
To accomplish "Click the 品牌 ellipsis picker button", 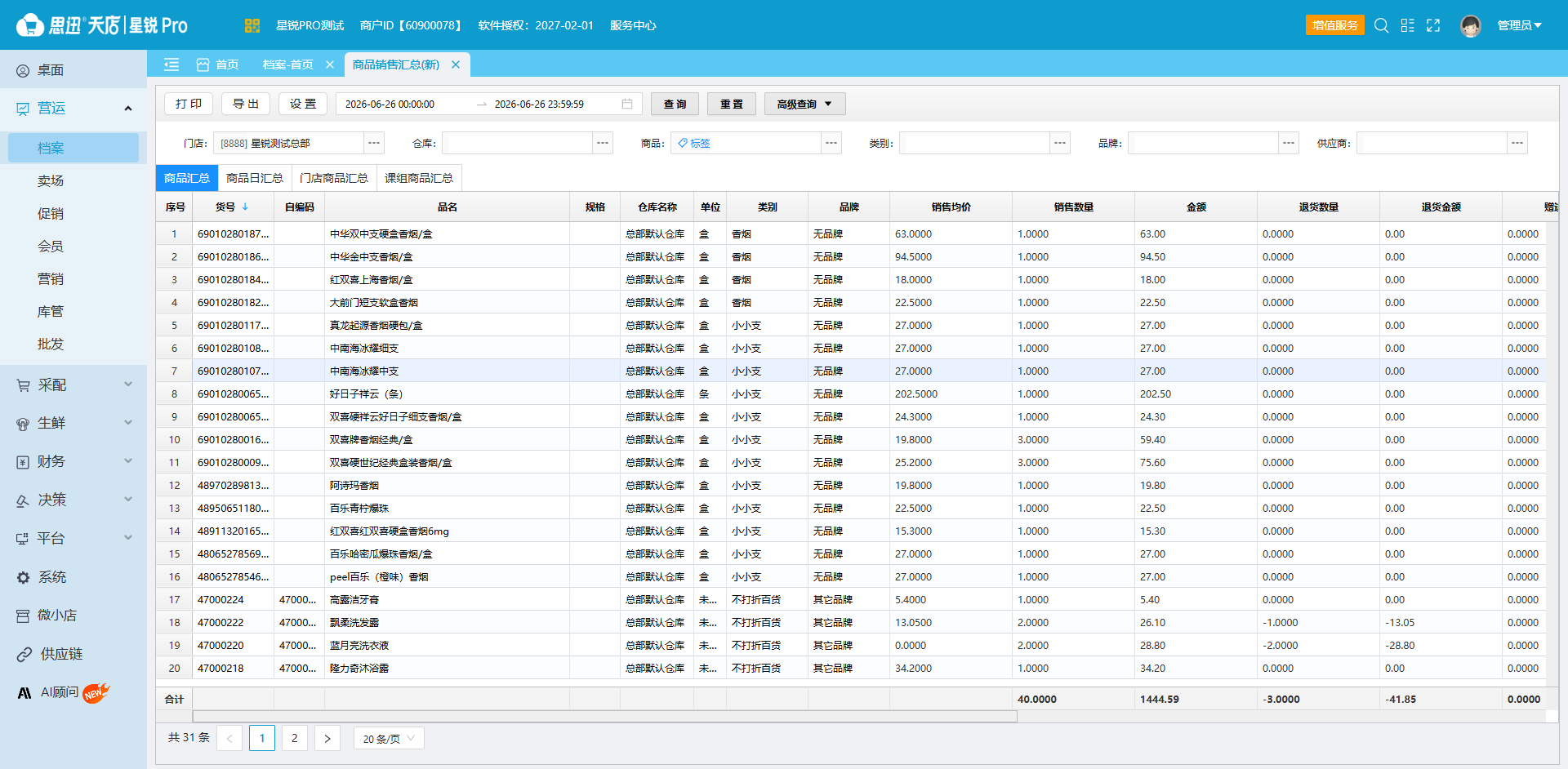I will click(x=1289, y=143).
